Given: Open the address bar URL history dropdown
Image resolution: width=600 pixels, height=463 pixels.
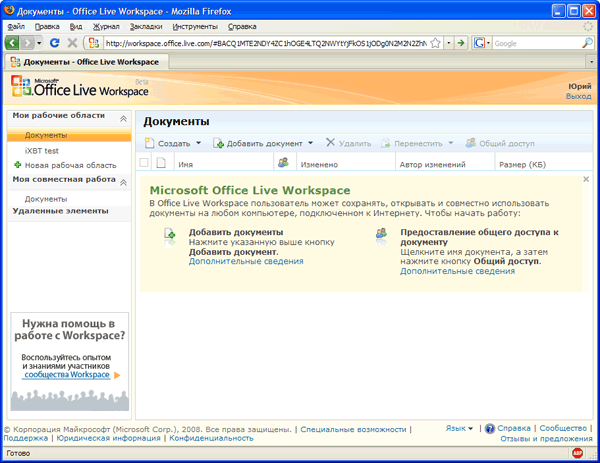Looking at the screenshot, I should click(449, 43).
